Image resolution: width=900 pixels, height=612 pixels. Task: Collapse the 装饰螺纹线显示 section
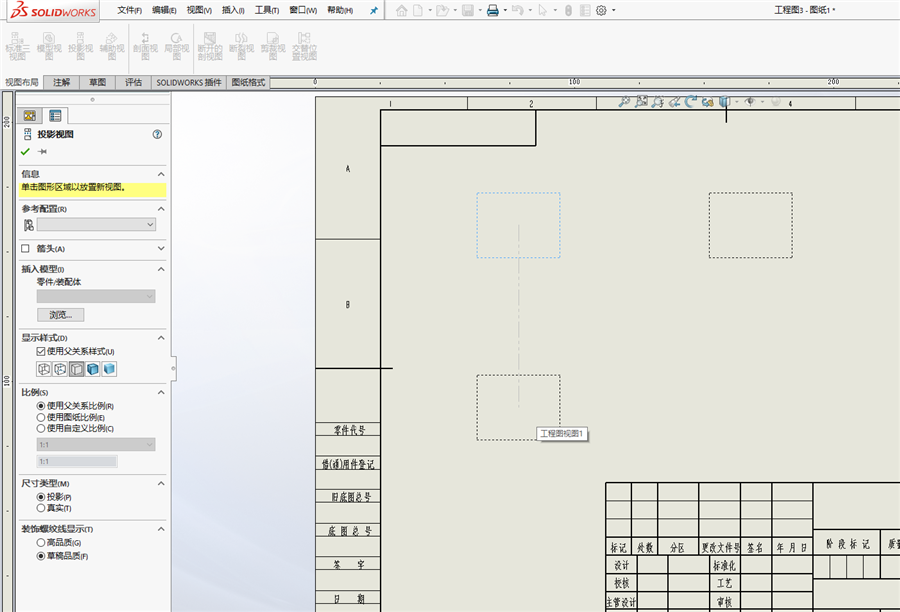161,529
